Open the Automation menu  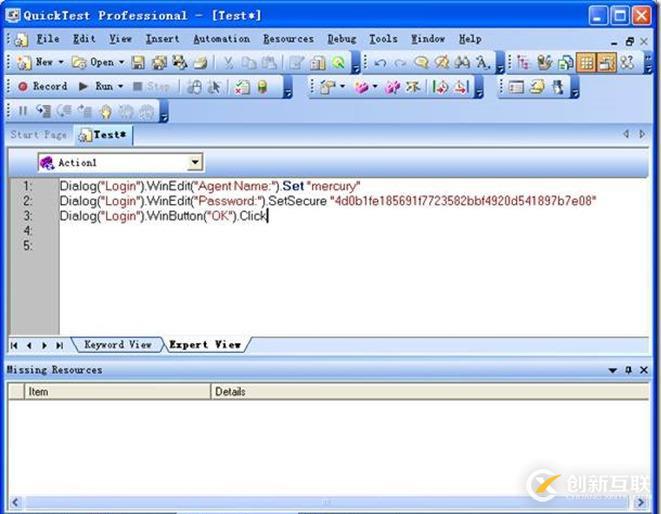tap(221, 39)
